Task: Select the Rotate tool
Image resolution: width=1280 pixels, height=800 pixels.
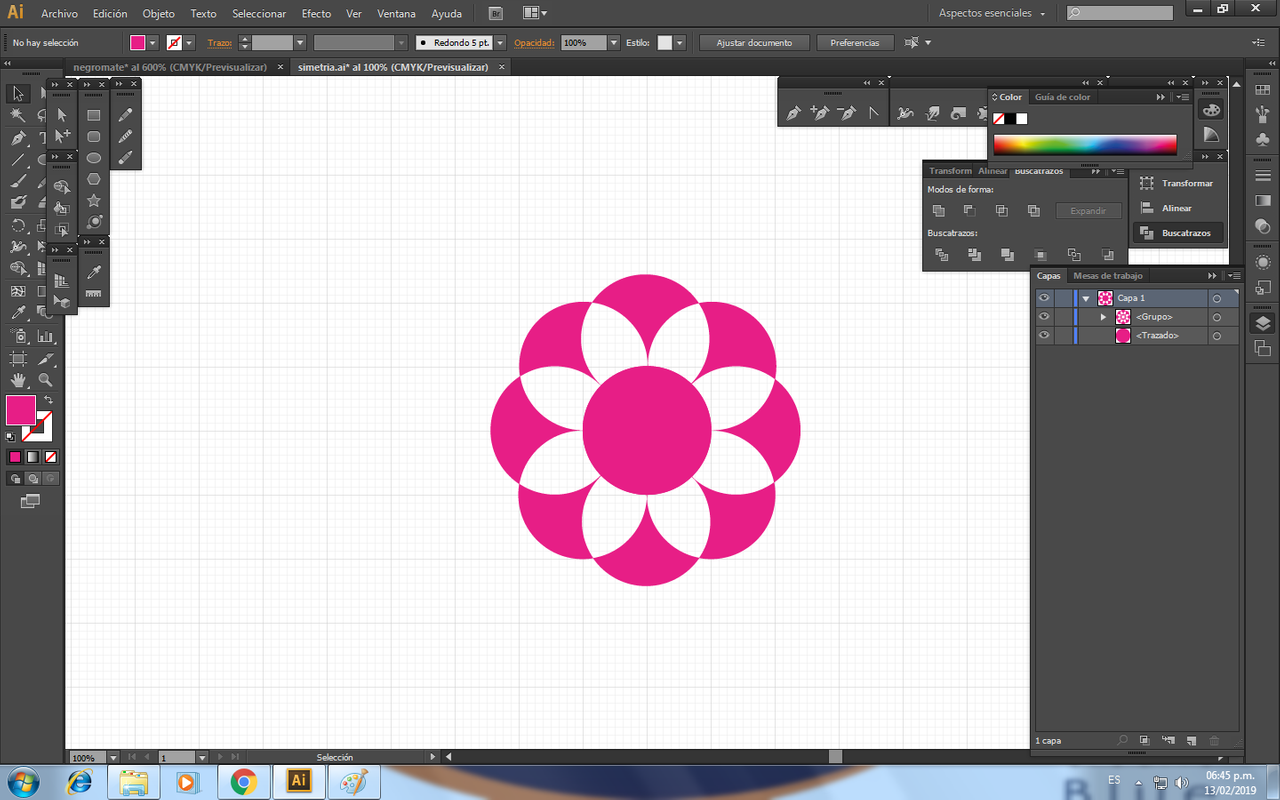Action: tap(18, 225)
